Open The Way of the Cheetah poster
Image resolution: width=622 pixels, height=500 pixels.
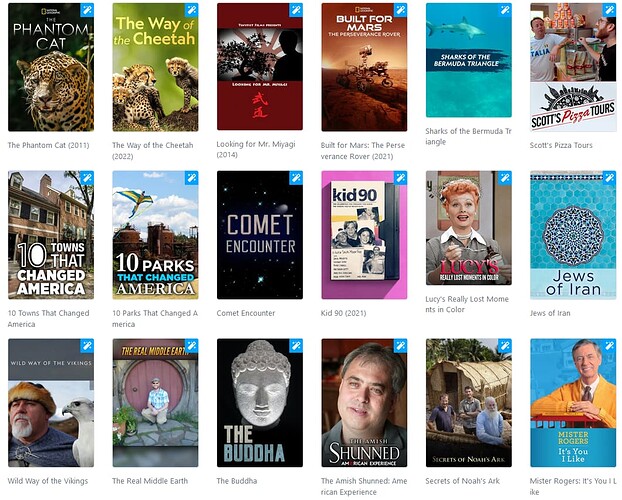click(156, 67)
